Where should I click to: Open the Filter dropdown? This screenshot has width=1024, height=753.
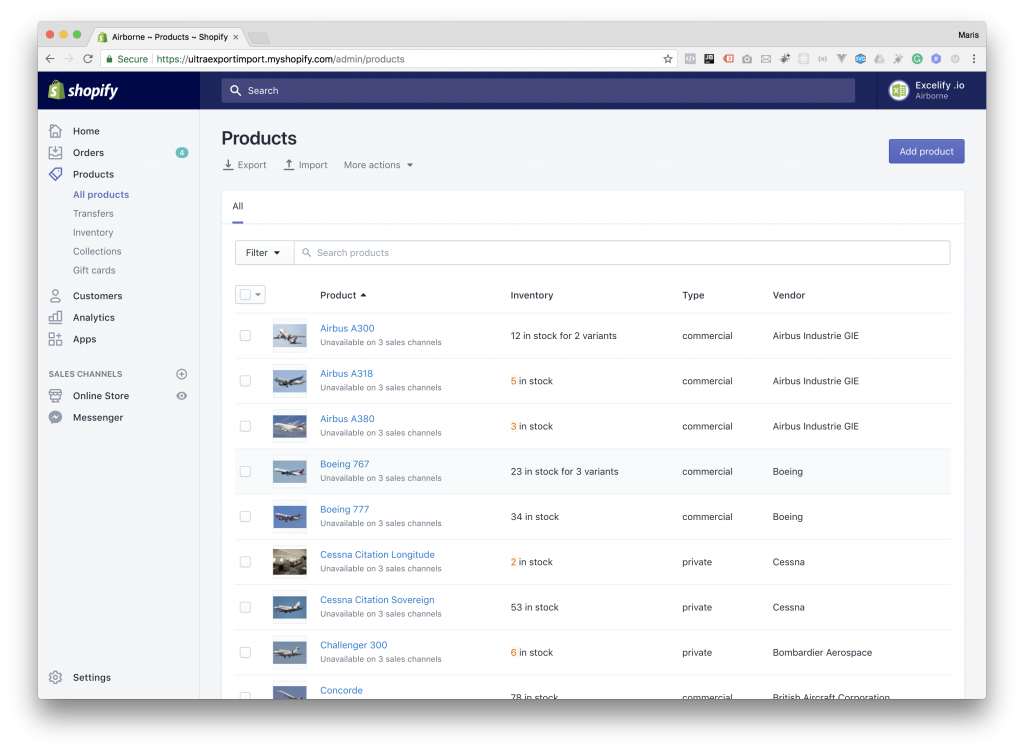263,252
